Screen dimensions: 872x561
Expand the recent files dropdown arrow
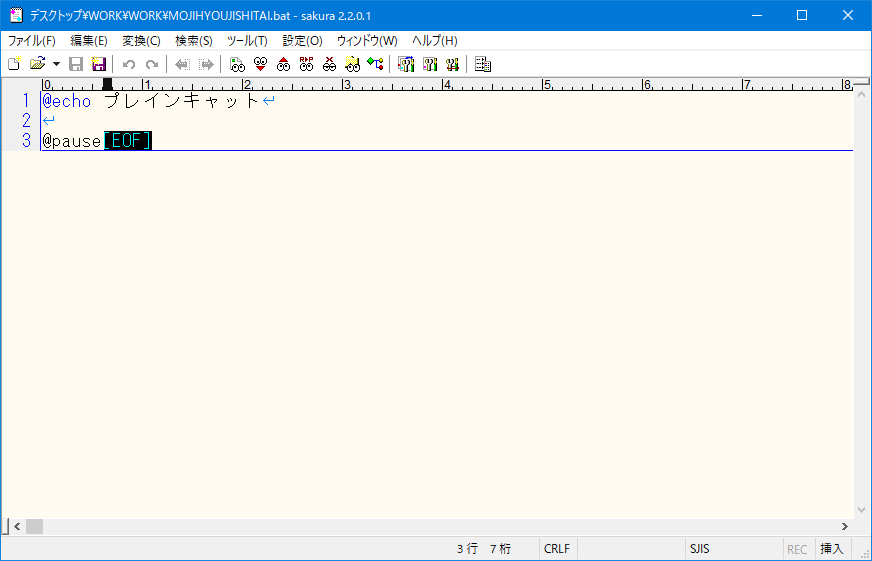(x=56, y=64)
